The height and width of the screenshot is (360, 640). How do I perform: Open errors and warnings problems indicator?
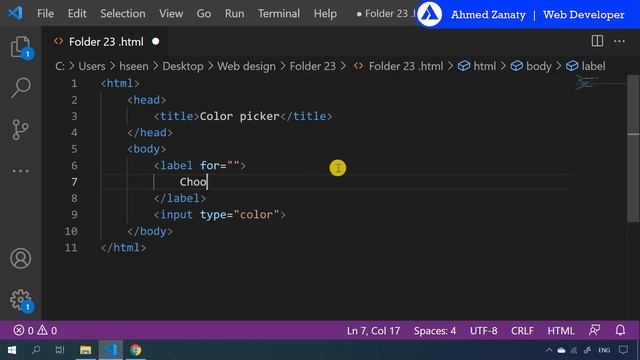pos(35,330)
